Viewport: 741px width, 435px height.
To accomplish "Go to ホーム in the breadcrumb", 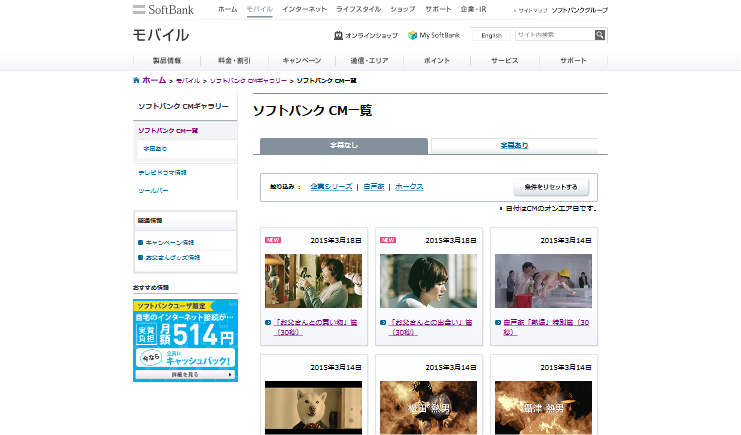I will tap(154, 80).
